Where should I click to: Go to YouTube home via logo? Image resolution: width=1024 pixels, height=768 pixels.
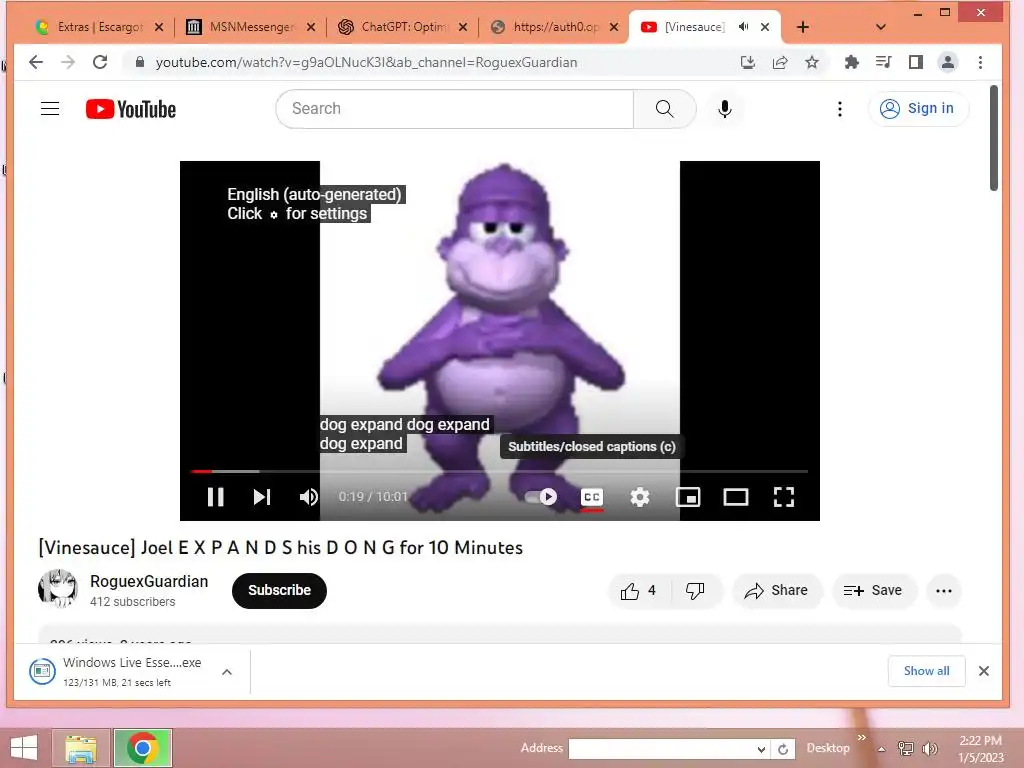pos(131,109)
